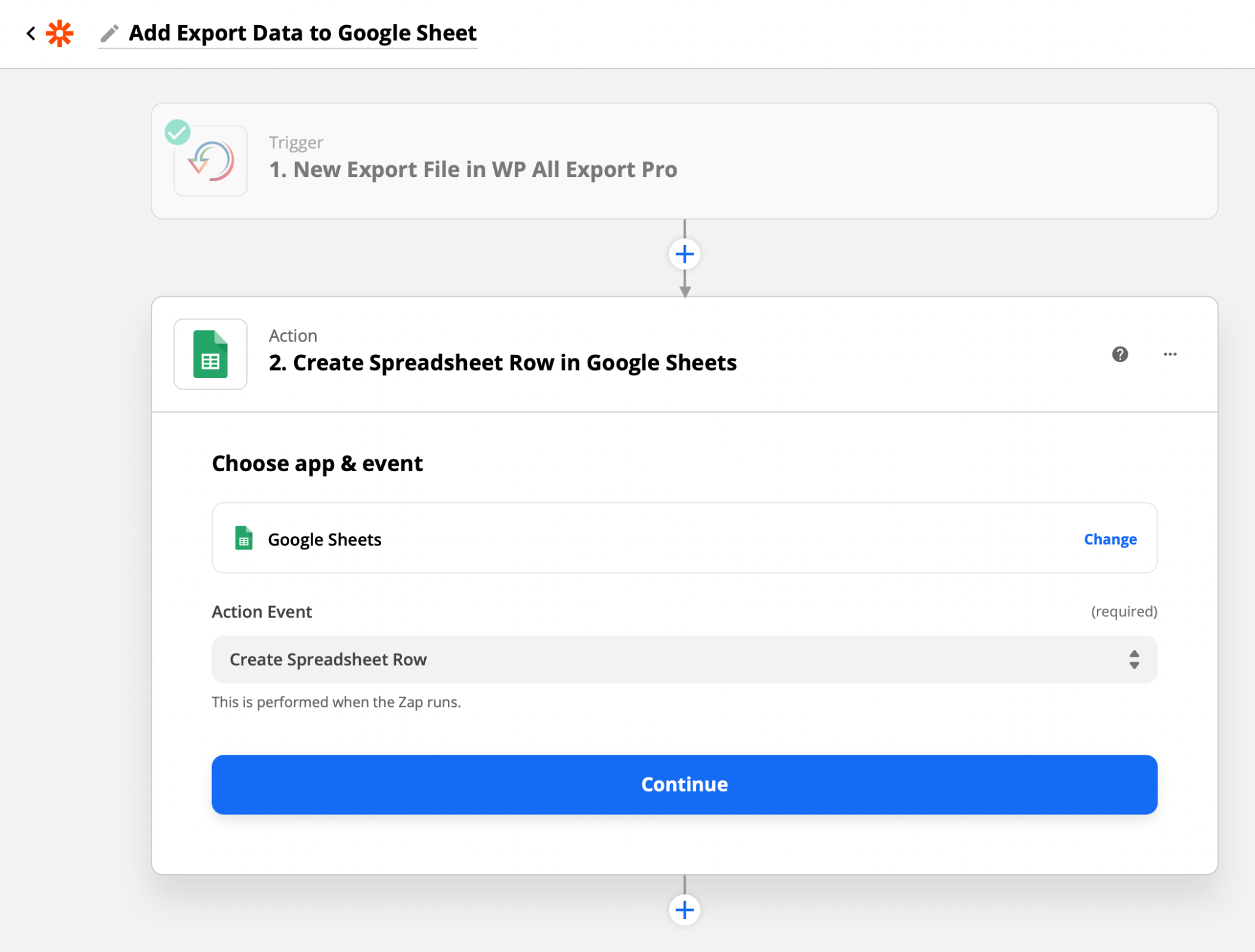1255x952 pixels.
Task: Click Change to pick a different app
Action: tap(1110, 539)
